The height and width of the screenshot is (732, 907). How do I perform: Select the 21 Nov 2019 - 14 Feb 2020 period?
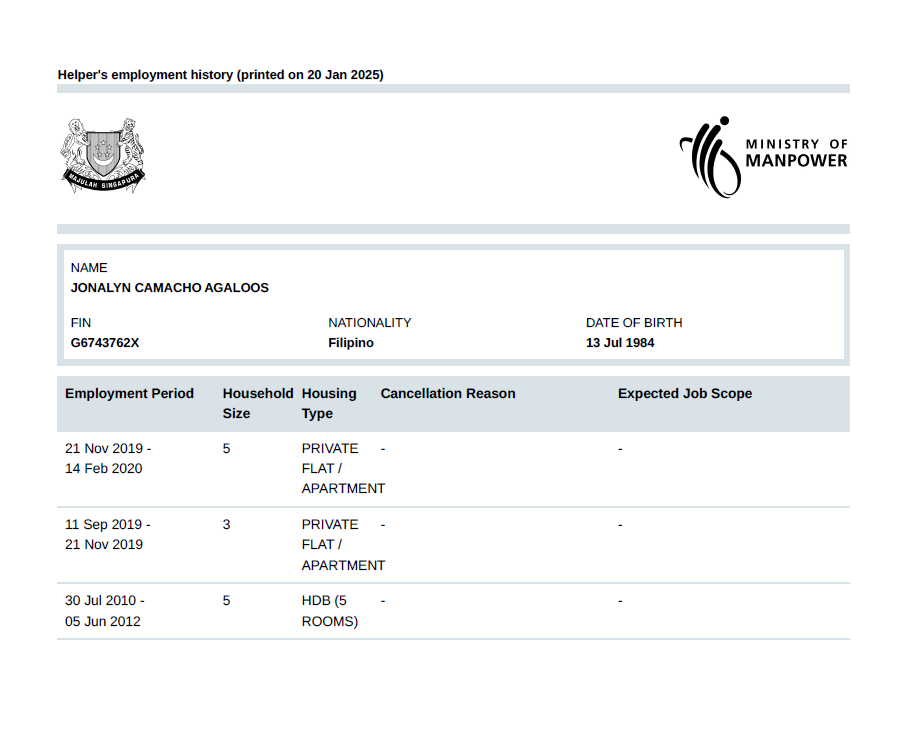click(x=108, y=459)
